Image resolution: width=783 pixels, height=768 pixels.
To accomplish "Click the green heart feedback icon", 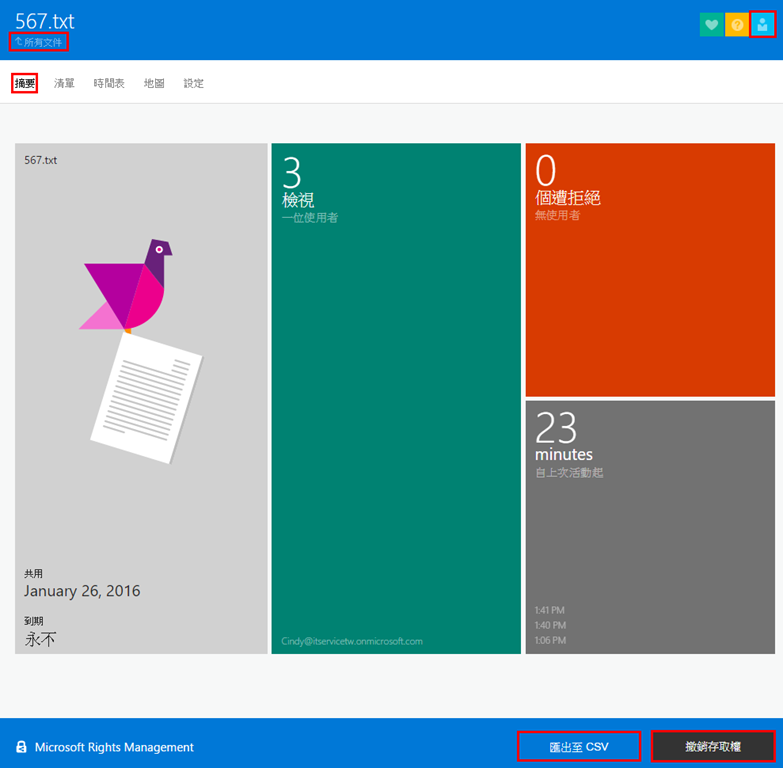I will coord(711,25).
